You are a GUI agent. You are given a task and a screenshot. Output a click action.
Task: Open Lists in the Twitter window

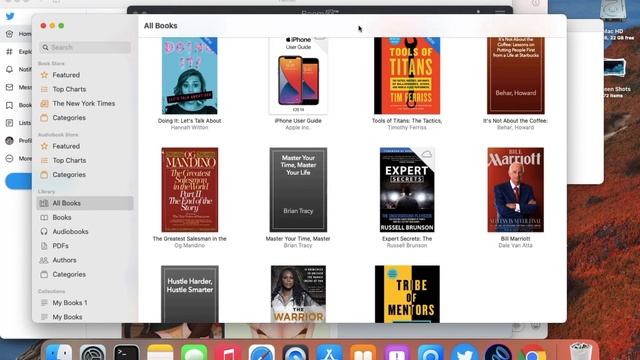18,123
